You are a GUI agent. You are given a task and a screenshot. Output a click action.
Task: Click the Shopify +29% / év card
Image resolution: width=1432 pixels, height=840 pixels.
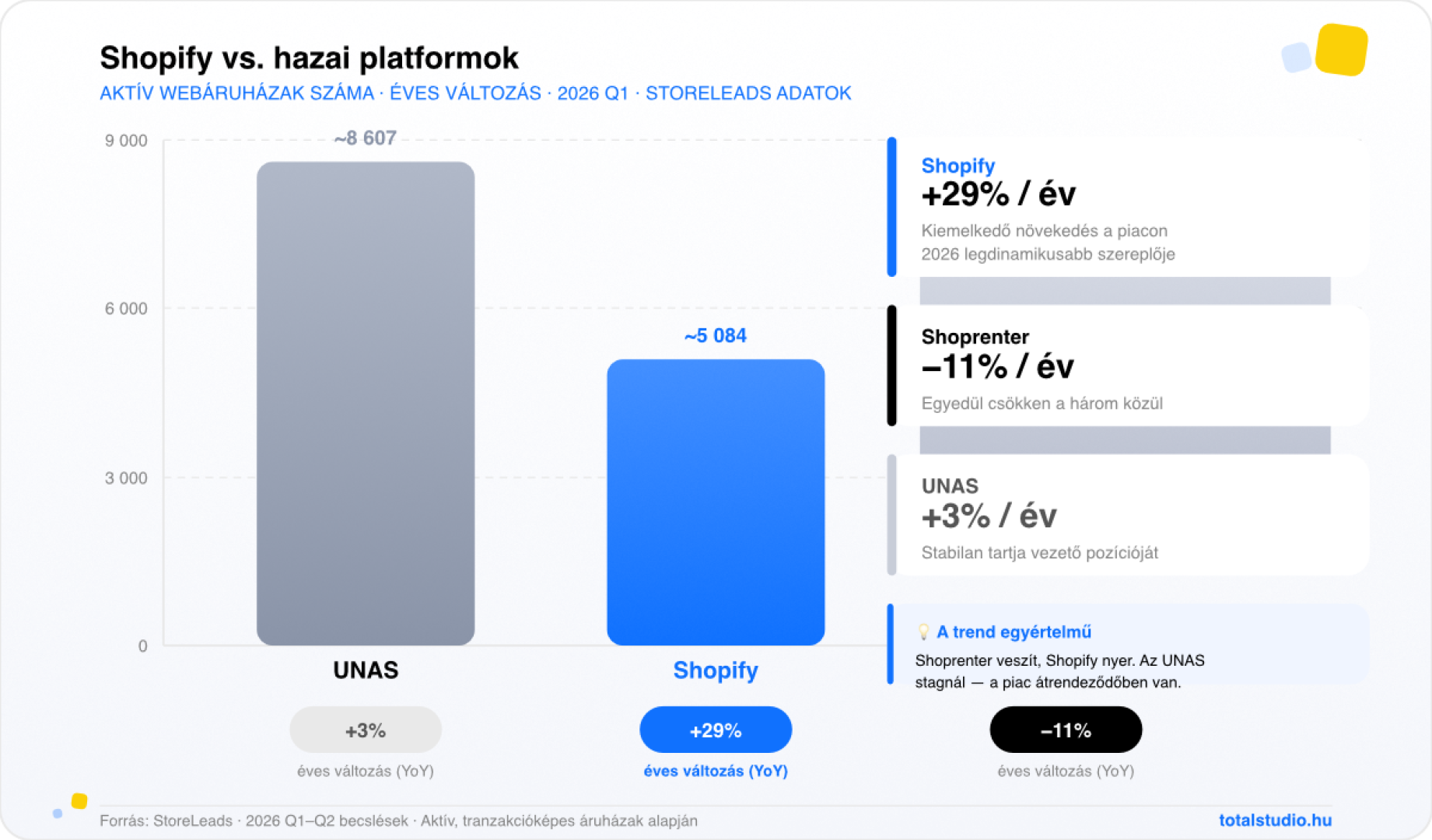pos(1128,208)
